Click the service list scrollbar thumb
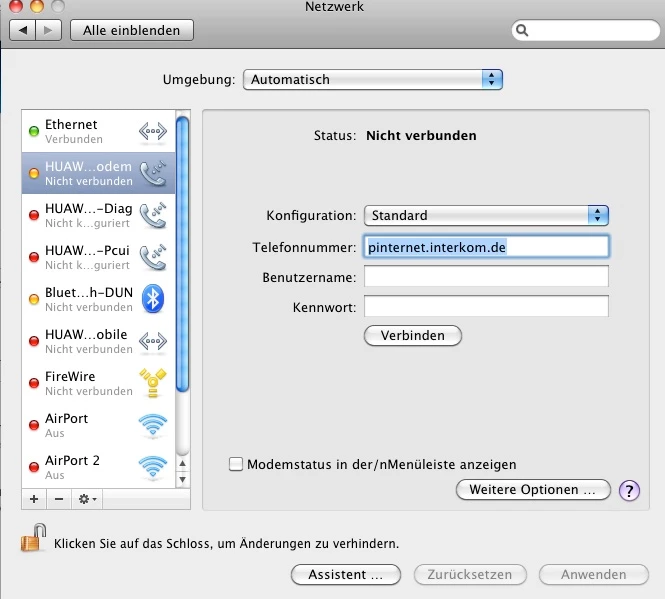 [x=182, y=254]
